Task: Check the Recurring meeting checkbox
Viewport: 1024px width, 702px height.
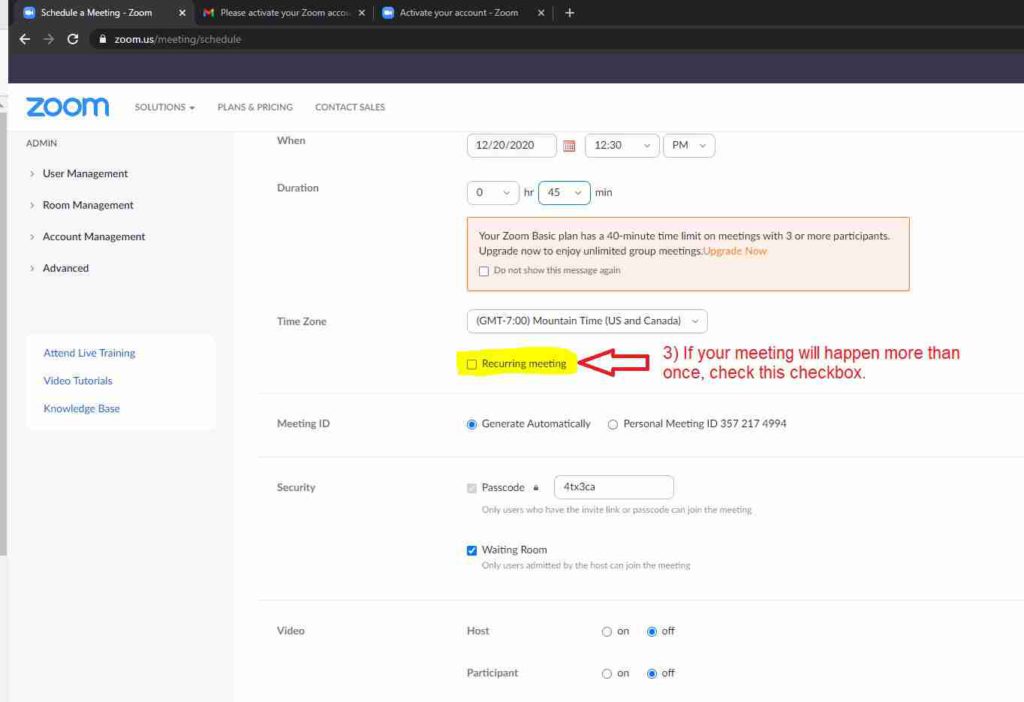Action: (x=472, y=364)
